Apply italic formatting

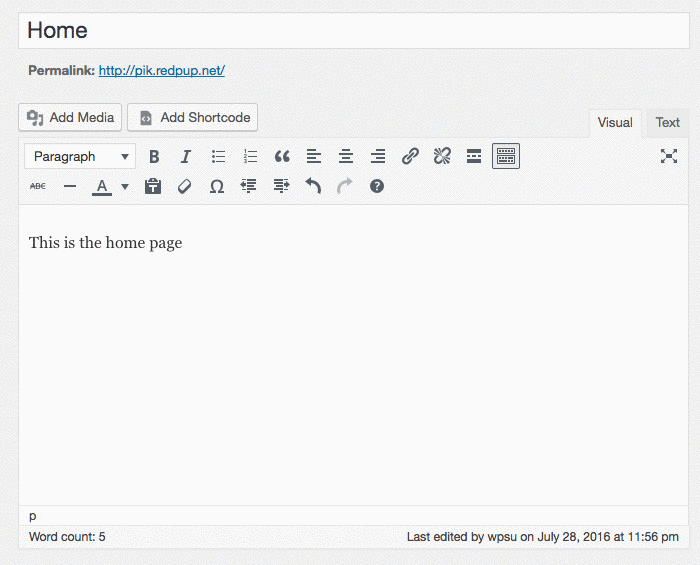pos(186,157)
